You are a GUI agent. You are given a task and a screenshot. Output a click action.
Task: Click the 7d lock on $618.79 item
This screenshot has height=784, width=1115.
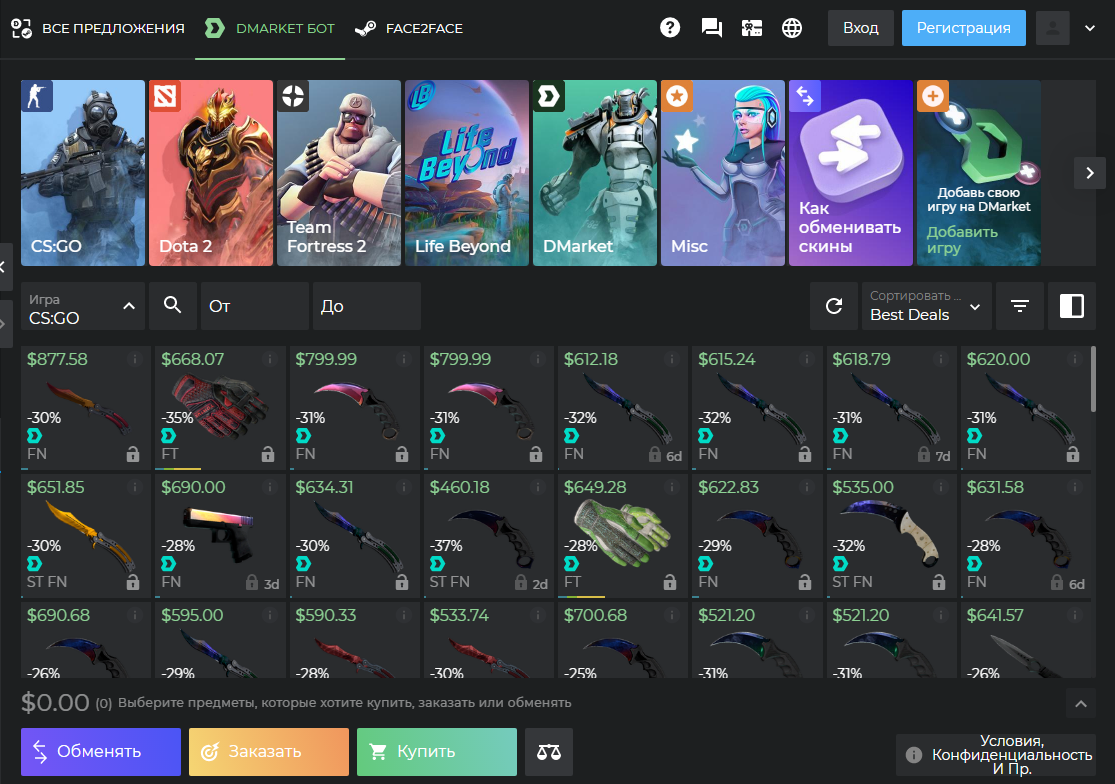(934, 455)
